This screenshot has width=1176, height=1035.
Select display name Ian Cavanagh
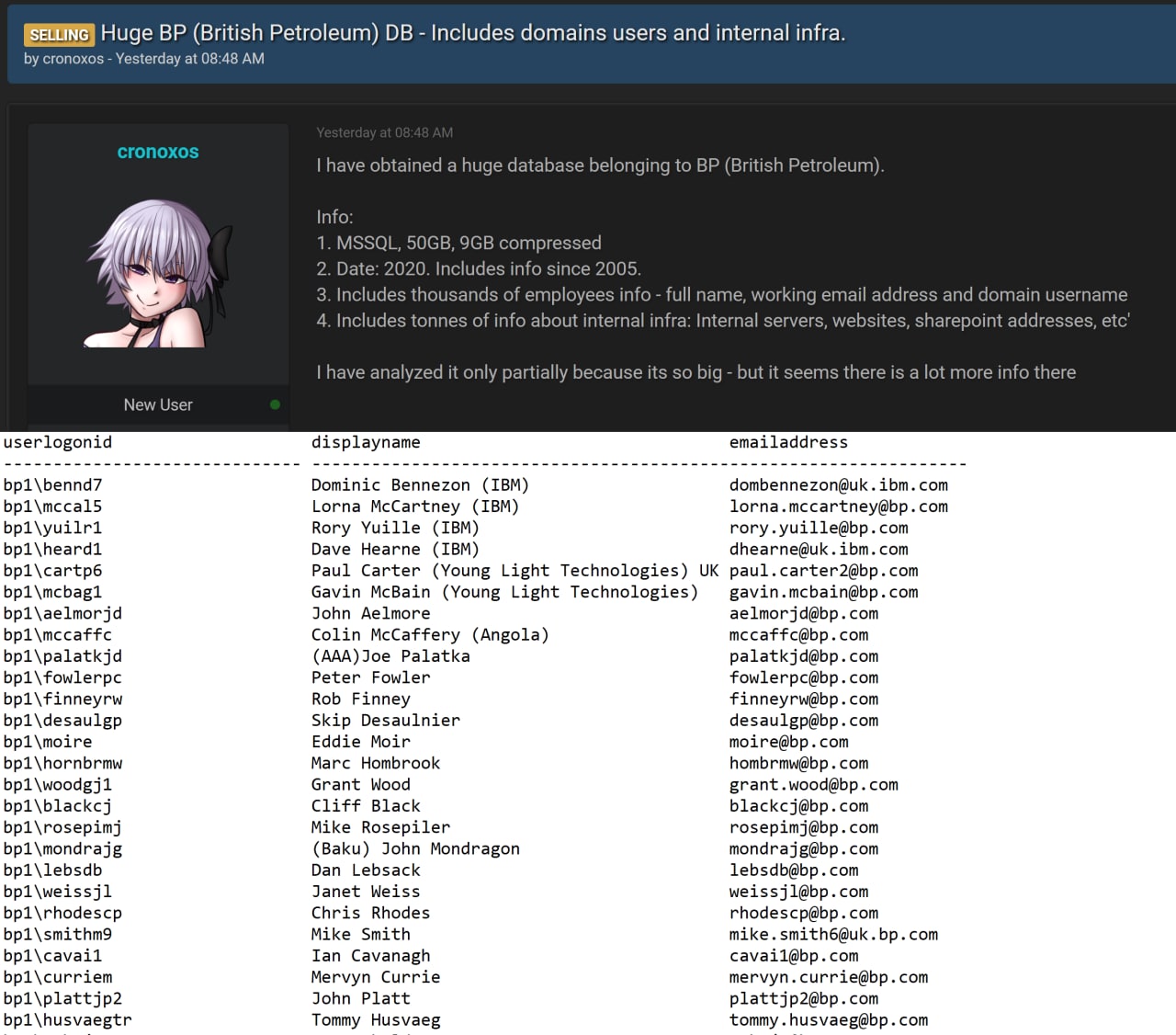(370, 956)
